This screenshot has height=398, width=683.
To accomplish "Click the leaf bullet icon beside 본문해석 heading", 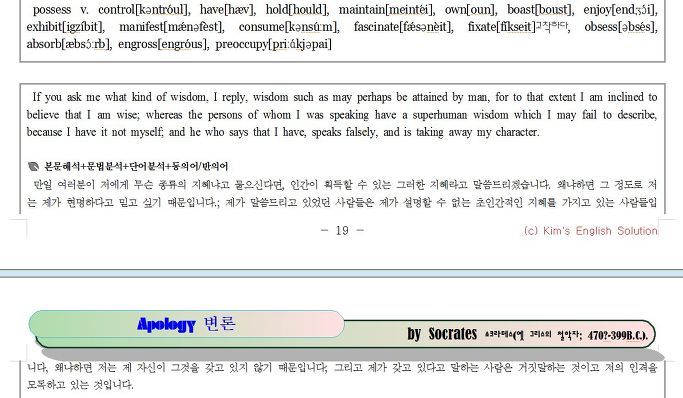I will tap(34, 166).
